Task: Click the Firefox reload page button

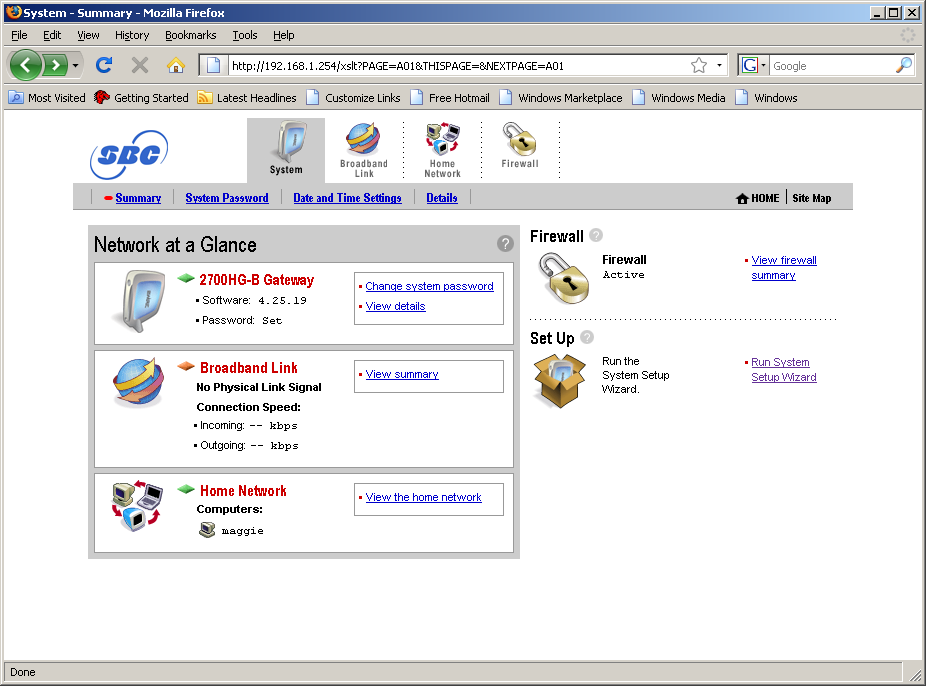Action: point(103,65)
